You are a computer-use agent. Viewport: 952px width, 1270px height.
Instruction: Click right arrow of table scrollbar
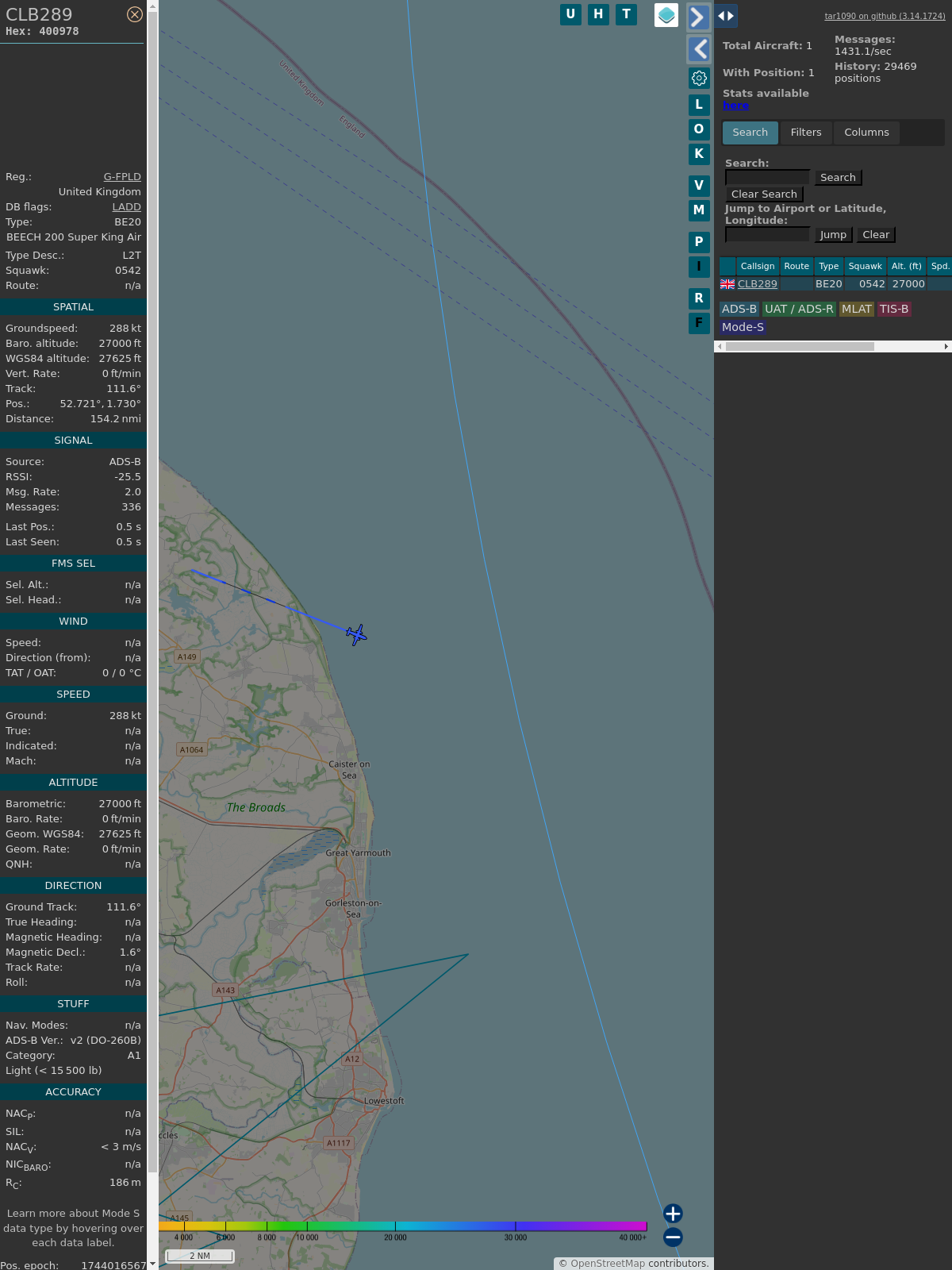coord(946,346)
